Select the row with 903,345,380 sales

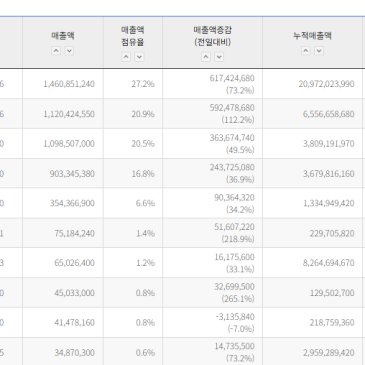182,173
